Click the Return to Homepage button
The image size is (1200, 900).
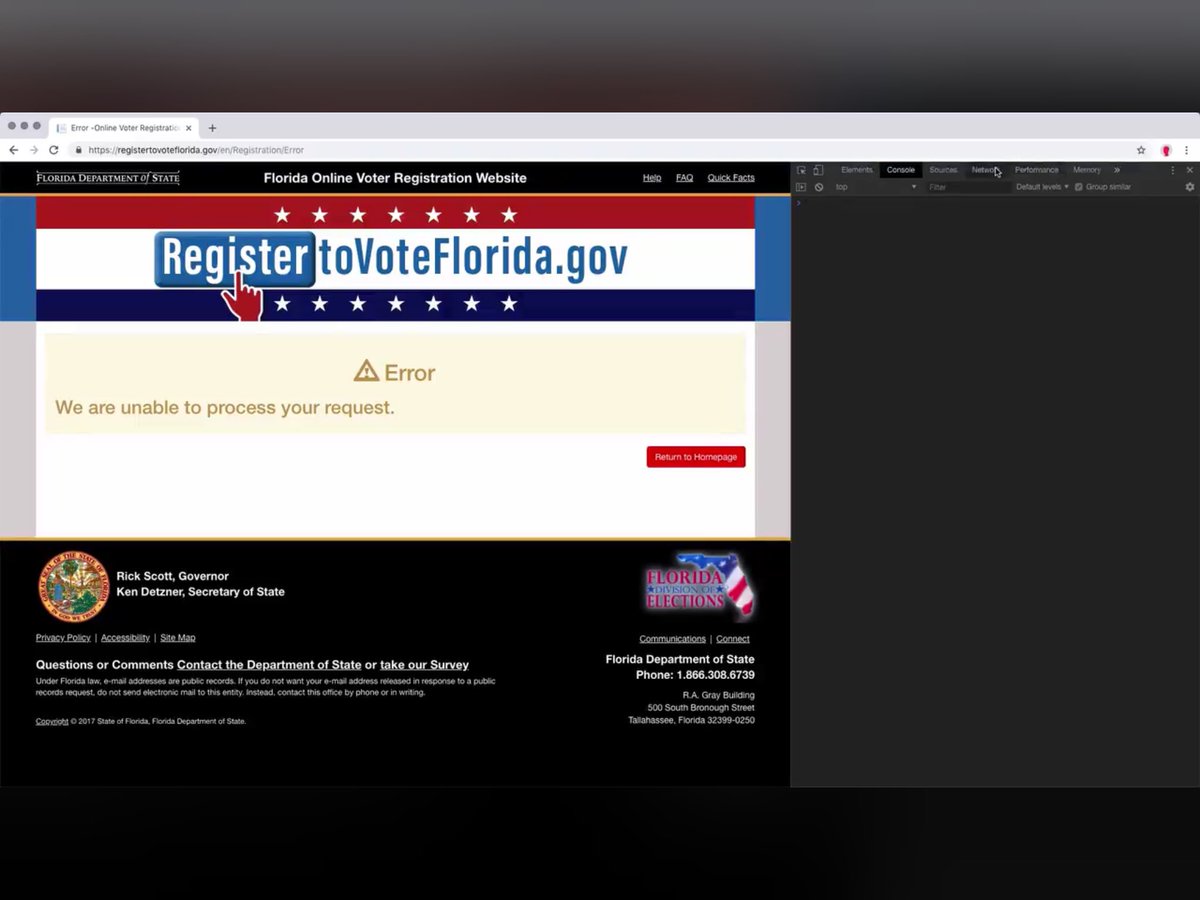696,457
